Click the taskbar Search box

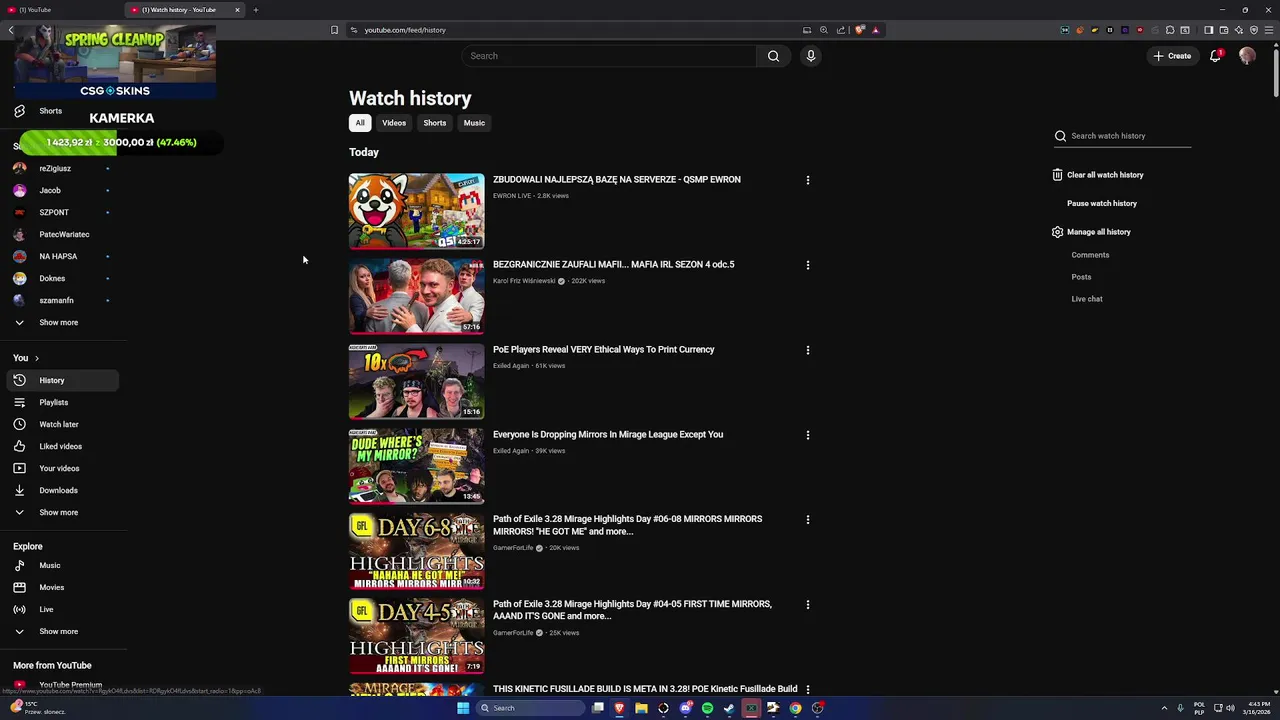coord(530,708)
